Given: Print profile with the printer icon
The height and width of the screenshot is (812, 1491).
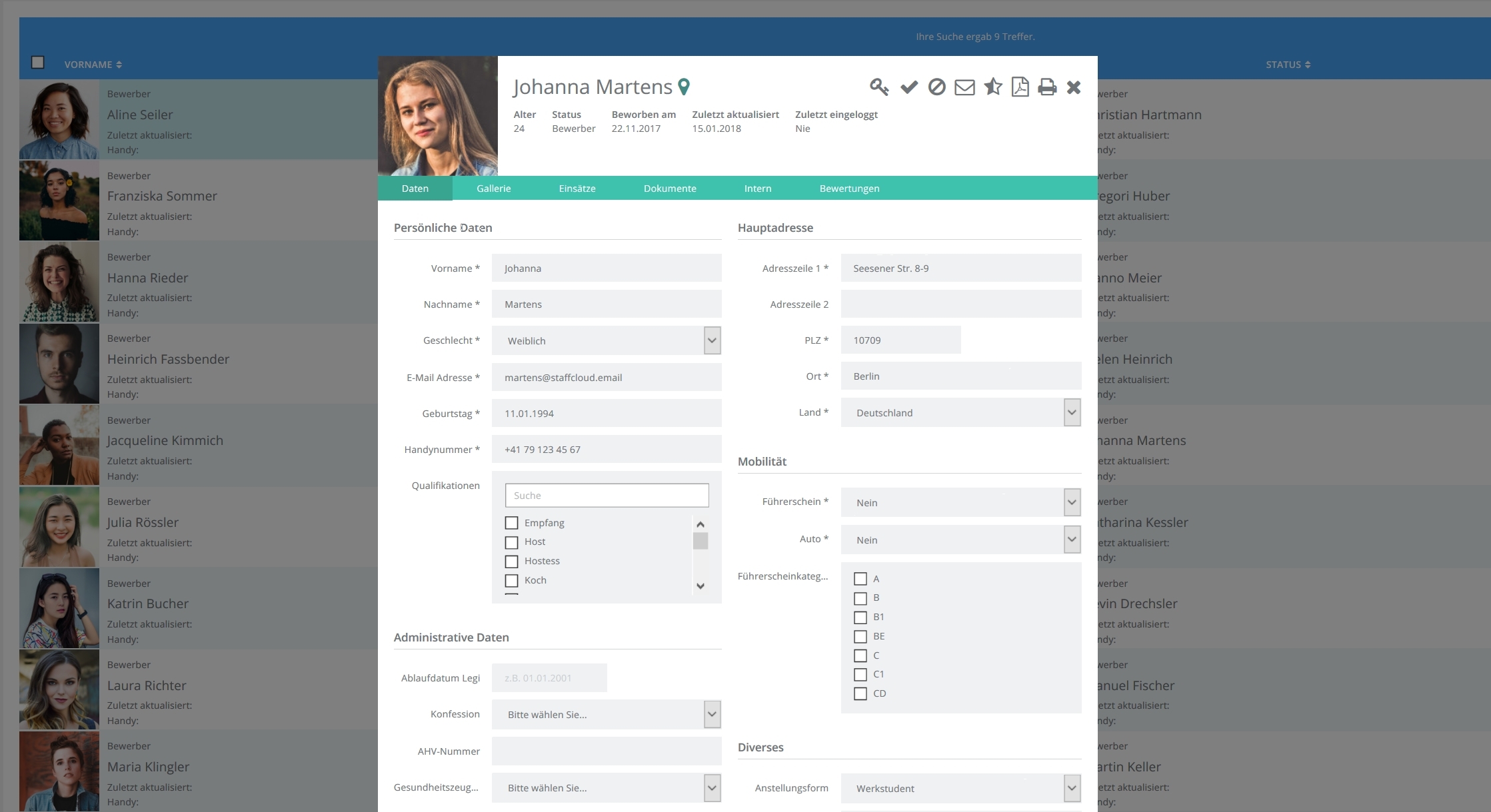Looking at the screenshot, I should (x=1047, y=87).
